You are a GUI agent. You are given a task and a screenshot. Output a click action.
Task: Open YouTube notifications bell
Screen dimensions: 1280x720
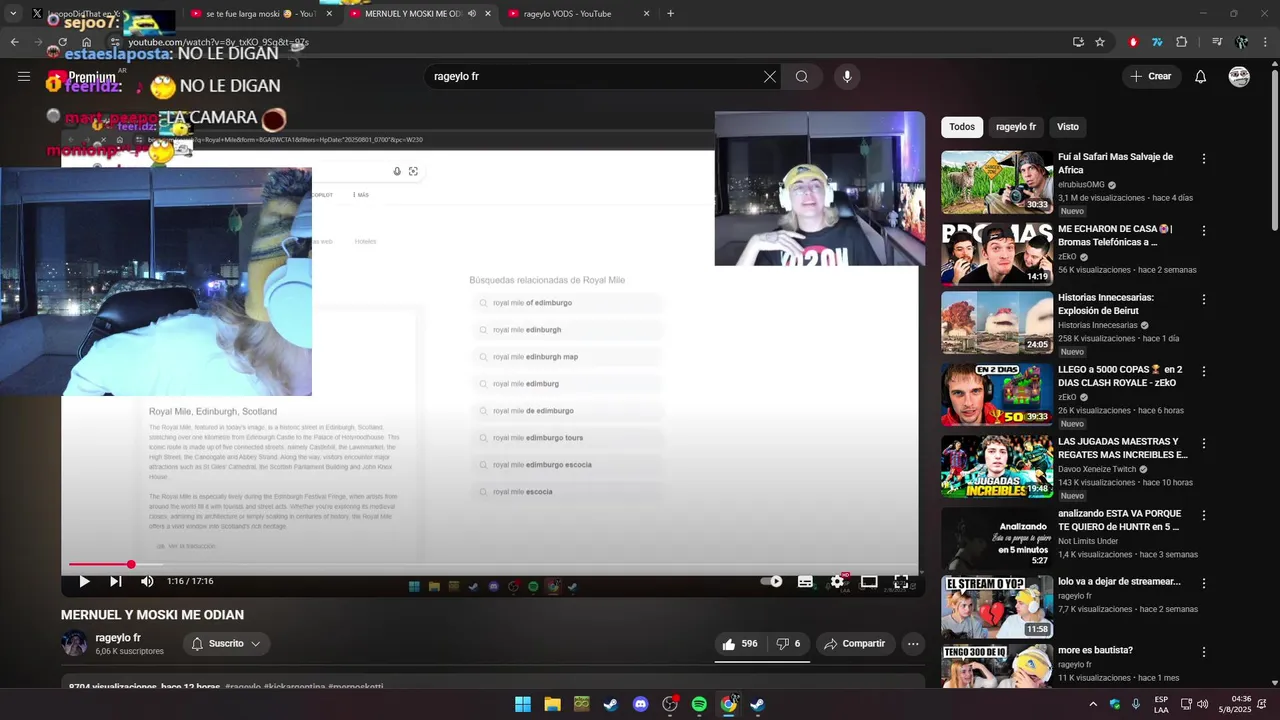1201,77
